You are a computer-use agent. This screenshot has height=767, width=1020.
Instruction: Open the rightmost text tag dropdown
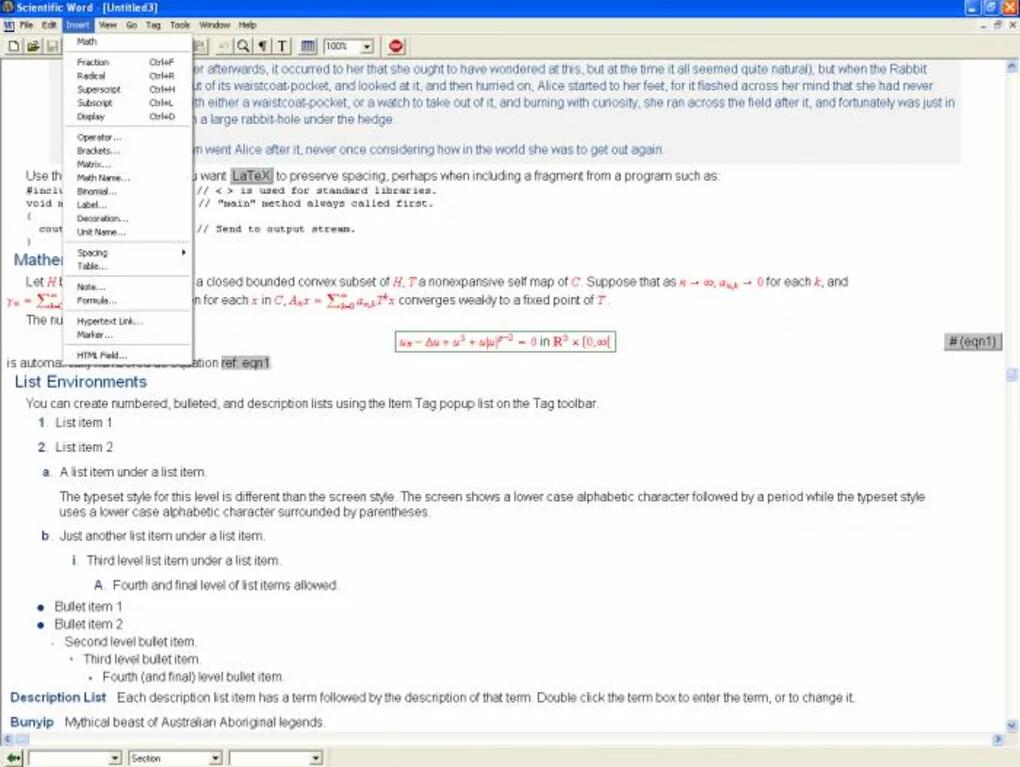[315, 758]
